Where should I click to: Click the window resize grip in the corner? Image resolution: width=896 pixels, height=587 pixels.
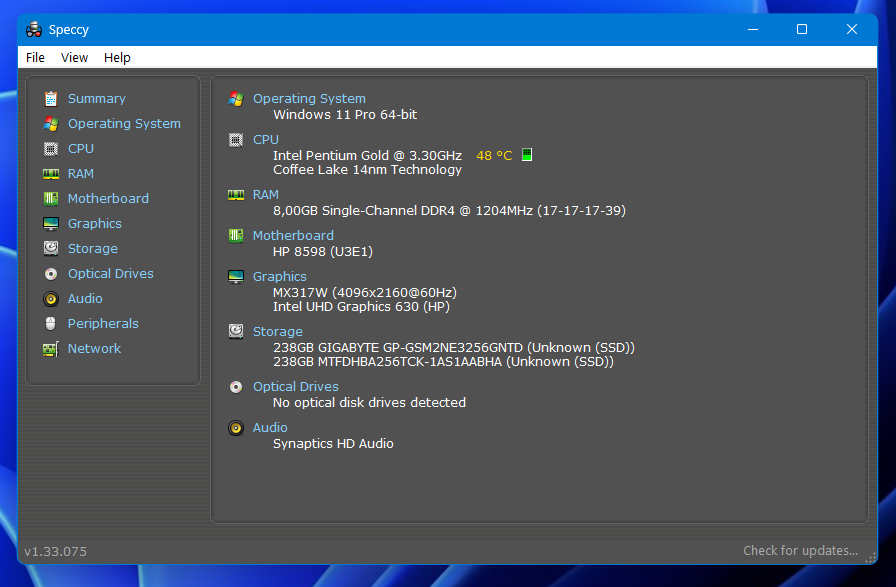871,558
